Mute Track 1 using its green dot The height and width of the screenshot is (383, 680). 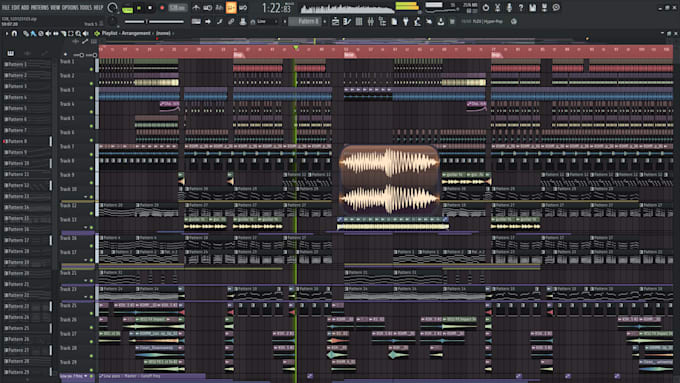coord(92,69)
